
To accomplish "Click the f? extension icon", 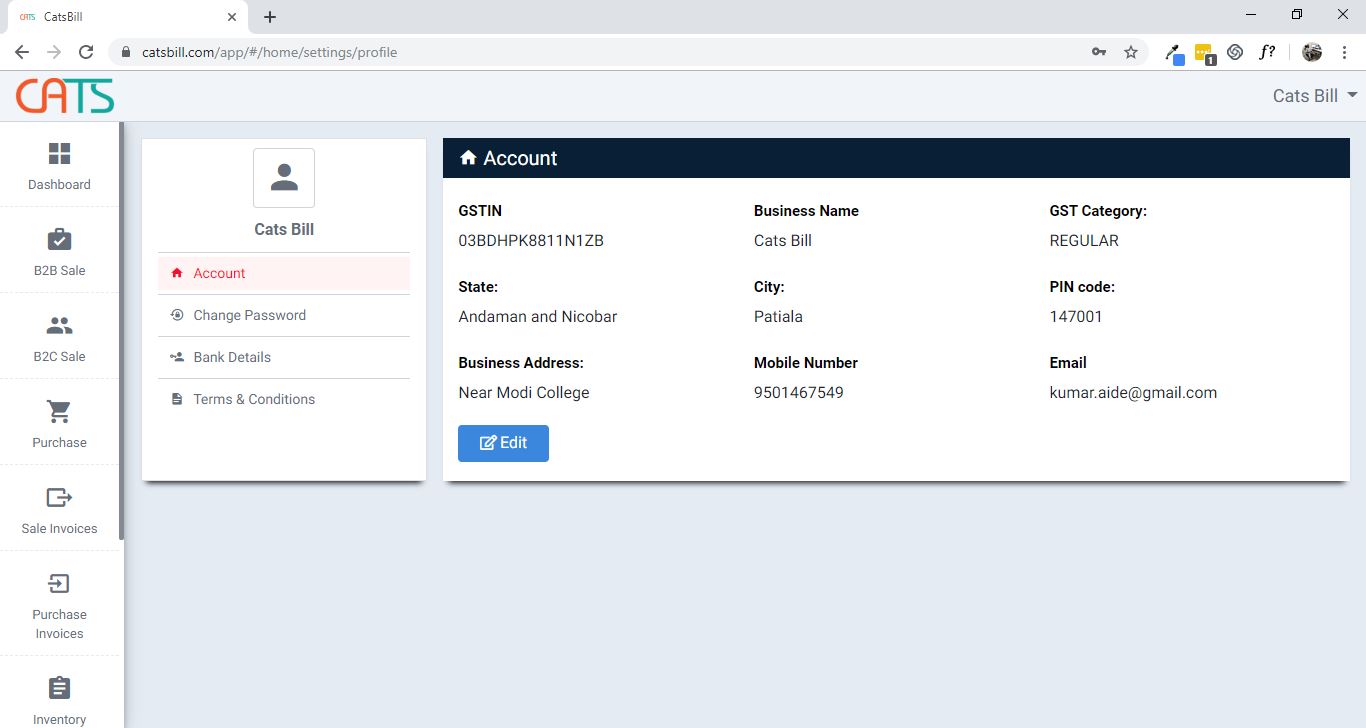I will coord(1267,52).
